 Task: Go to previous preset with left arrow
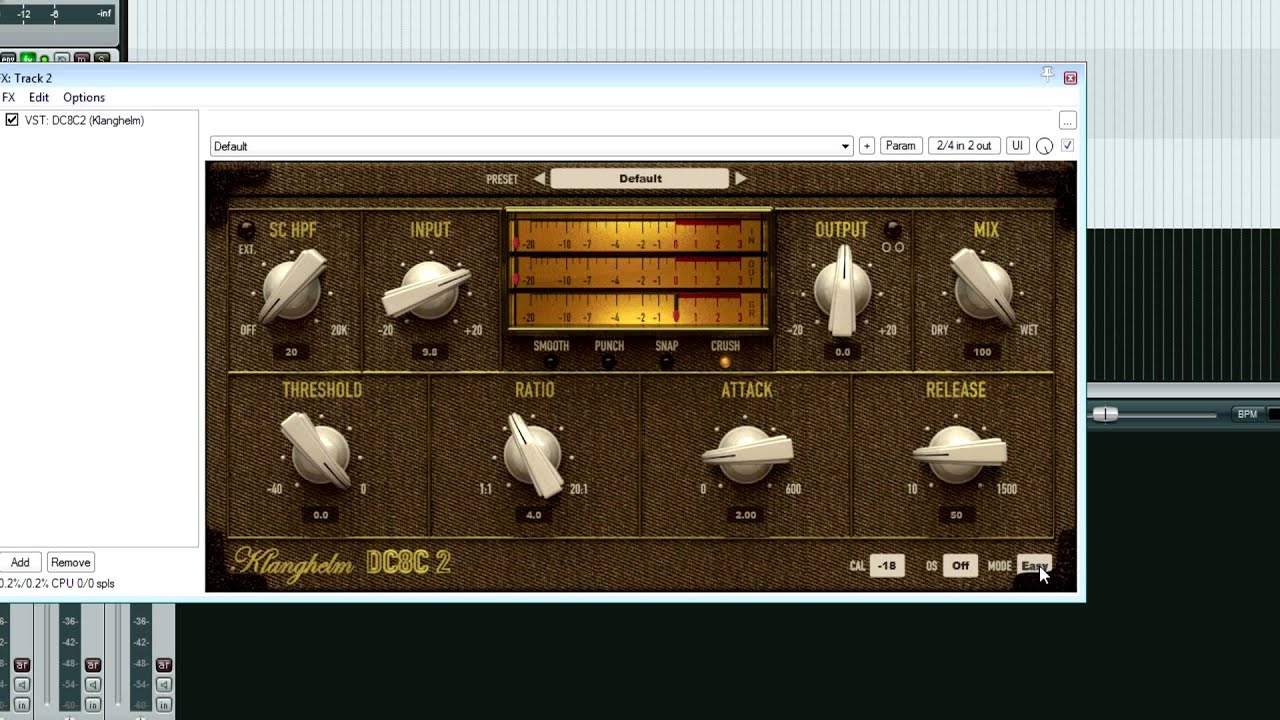pos(539,179)
